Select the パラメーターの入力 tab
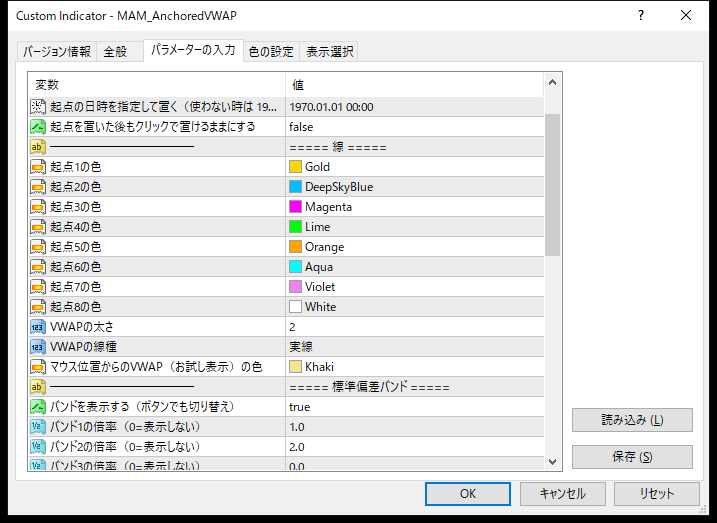The image size is (717, 523). [193, 50]
